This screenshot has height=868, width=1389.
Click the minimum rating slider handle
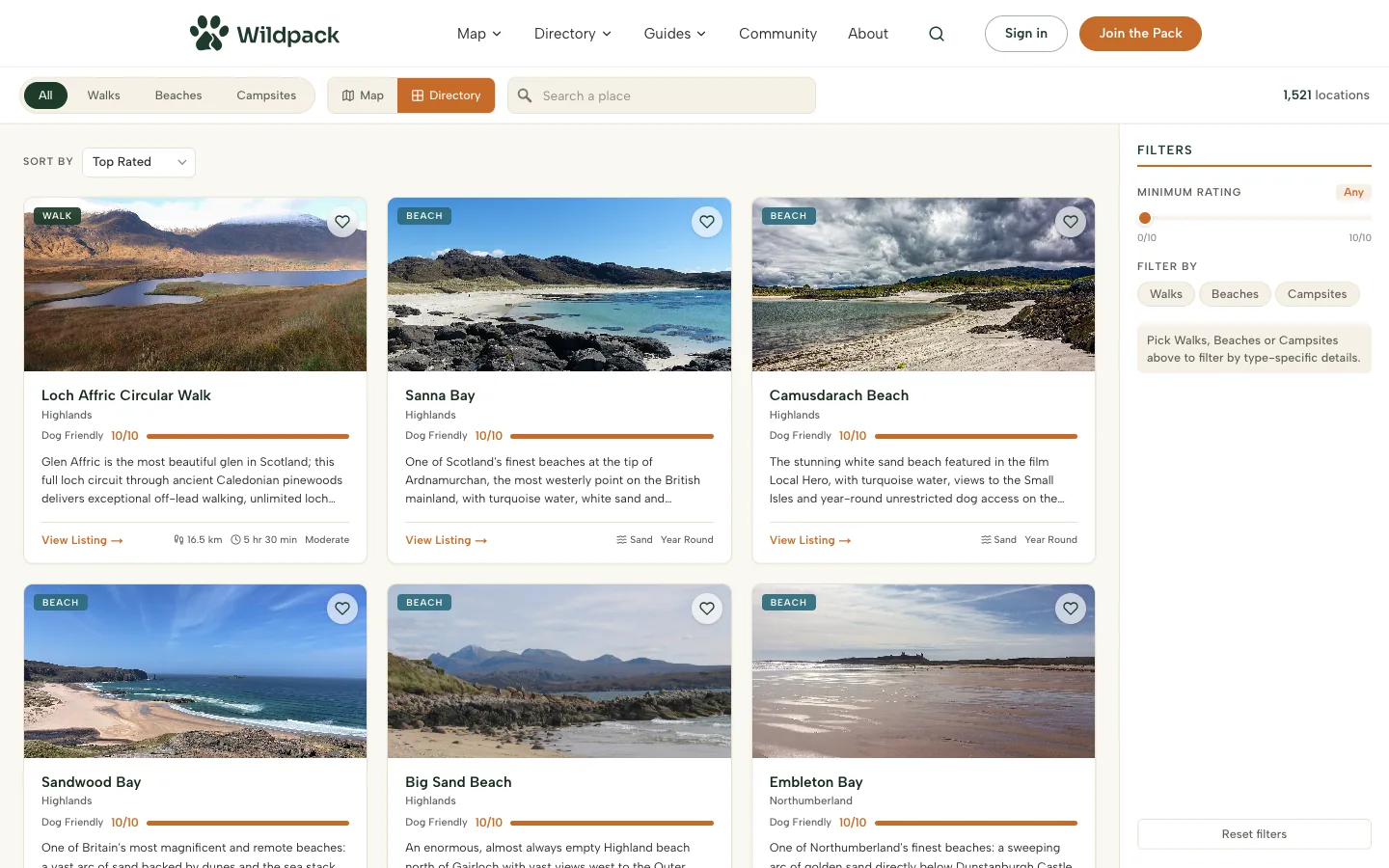pos(1145,218)
